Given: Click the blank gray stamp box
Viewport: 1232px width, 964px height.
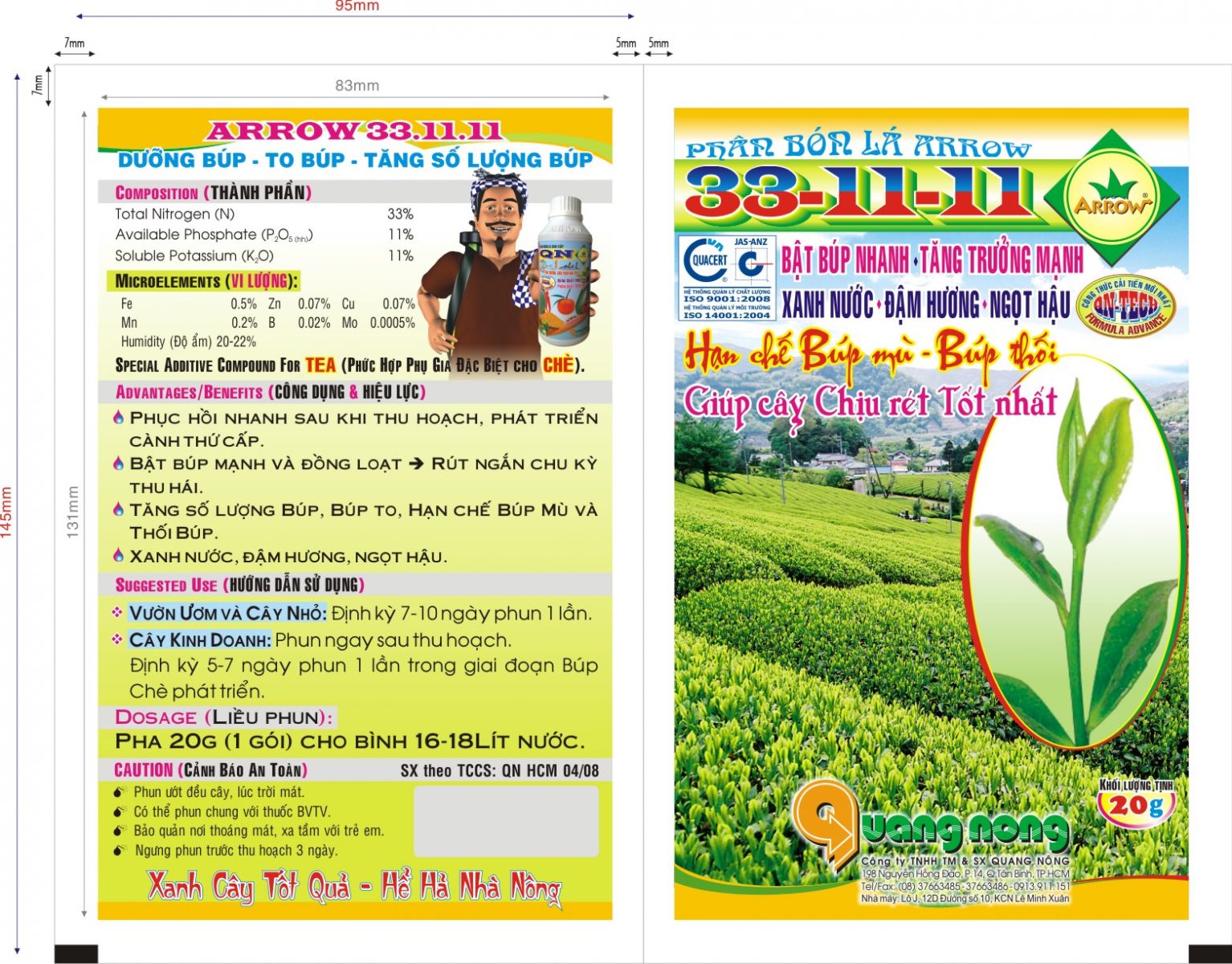Looking at the screenshot, I should pyautogui.click(x=506, y=821).
